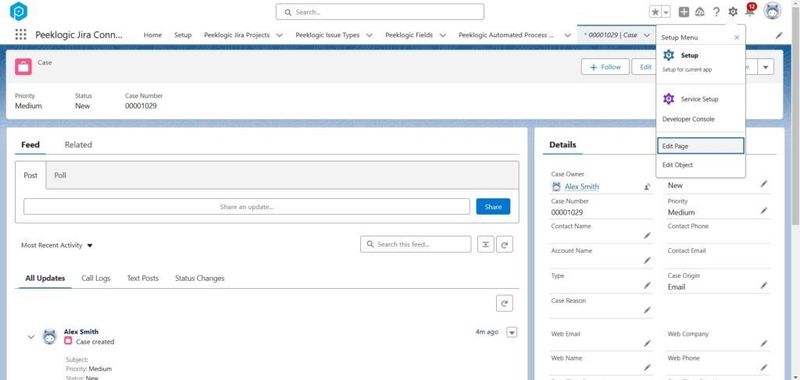The width and height of the screenshot is (800, 380).
Task: Click the Search this feed field
Action: click(415, 244)
